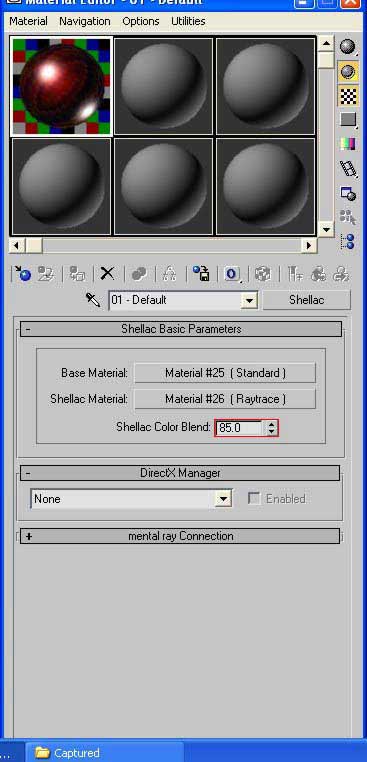This screenshot has height=762, width=367.
Task: Open the Navigation menu
Action: [85, 21]
